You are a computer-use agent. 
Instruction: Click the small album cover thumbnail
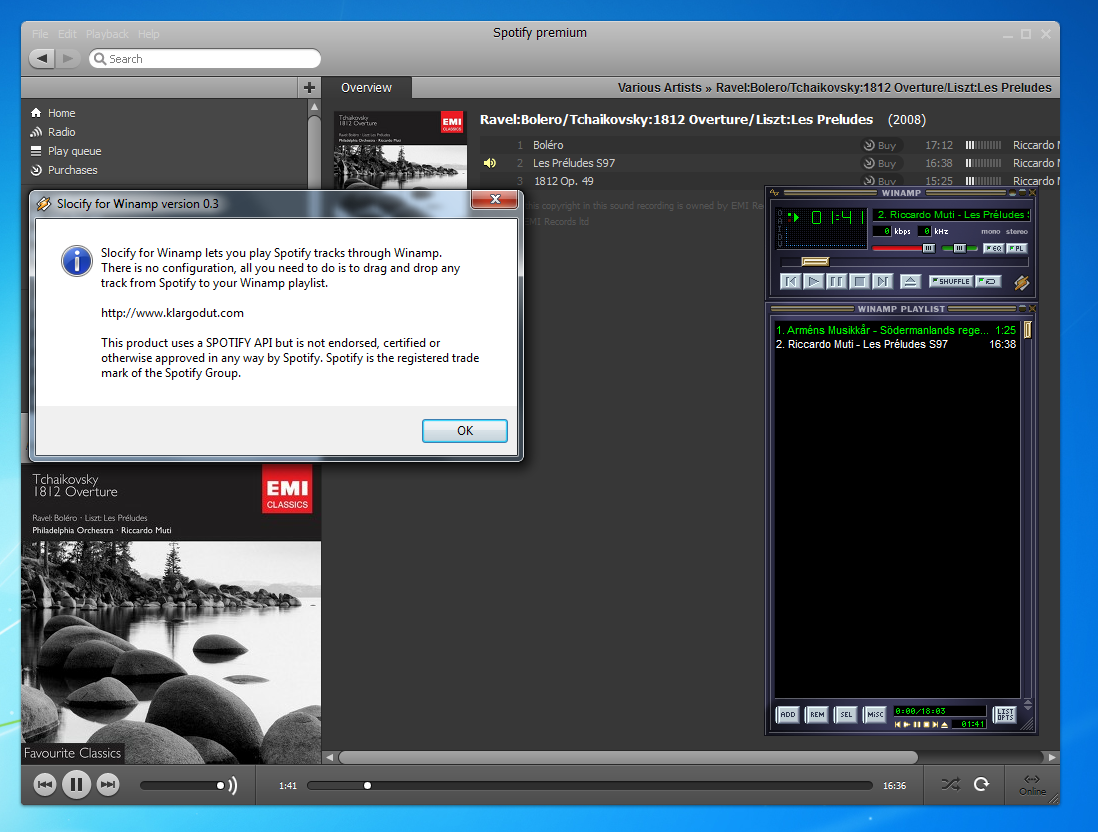[401, 150]
